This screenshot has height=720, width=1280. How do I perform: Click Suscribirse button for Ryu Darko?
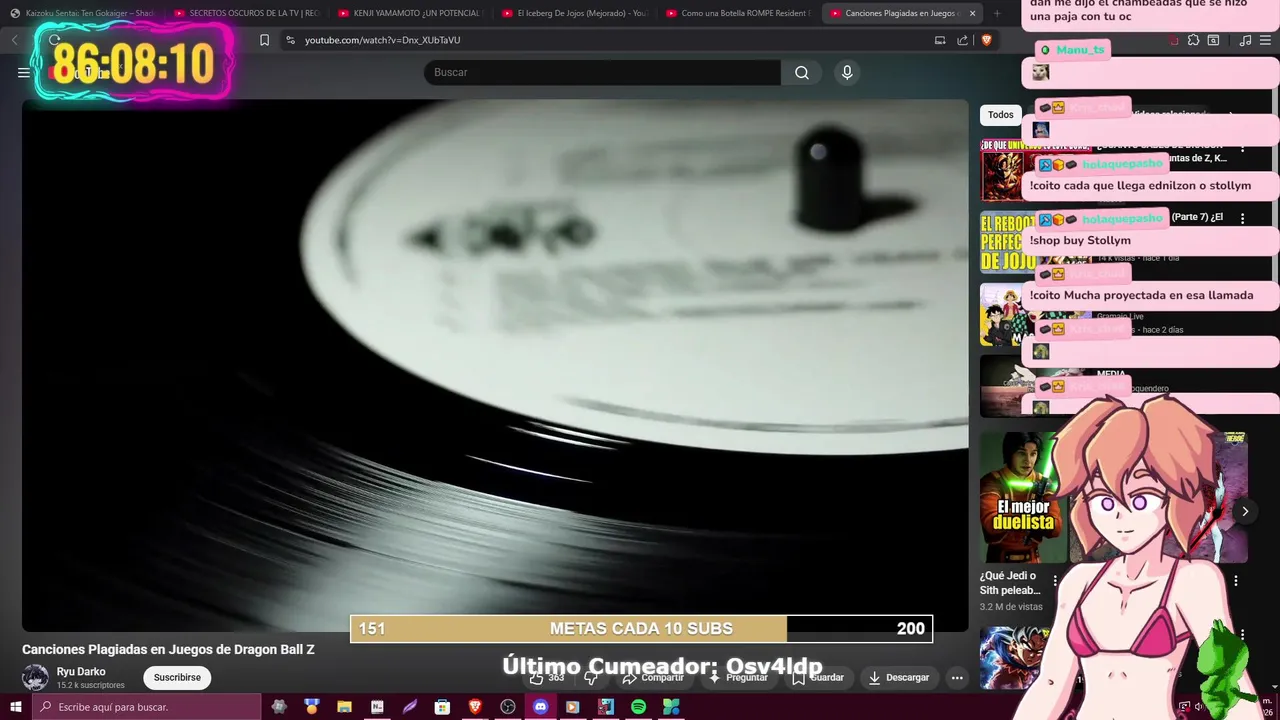pos(177,677)
